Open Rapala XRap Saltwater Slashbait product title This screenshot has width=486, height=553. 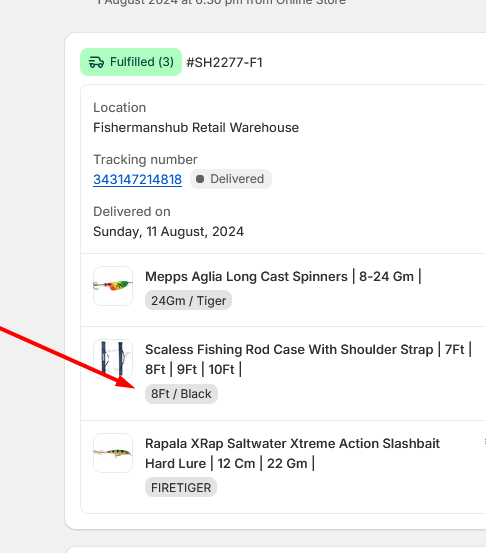(292, 453)
